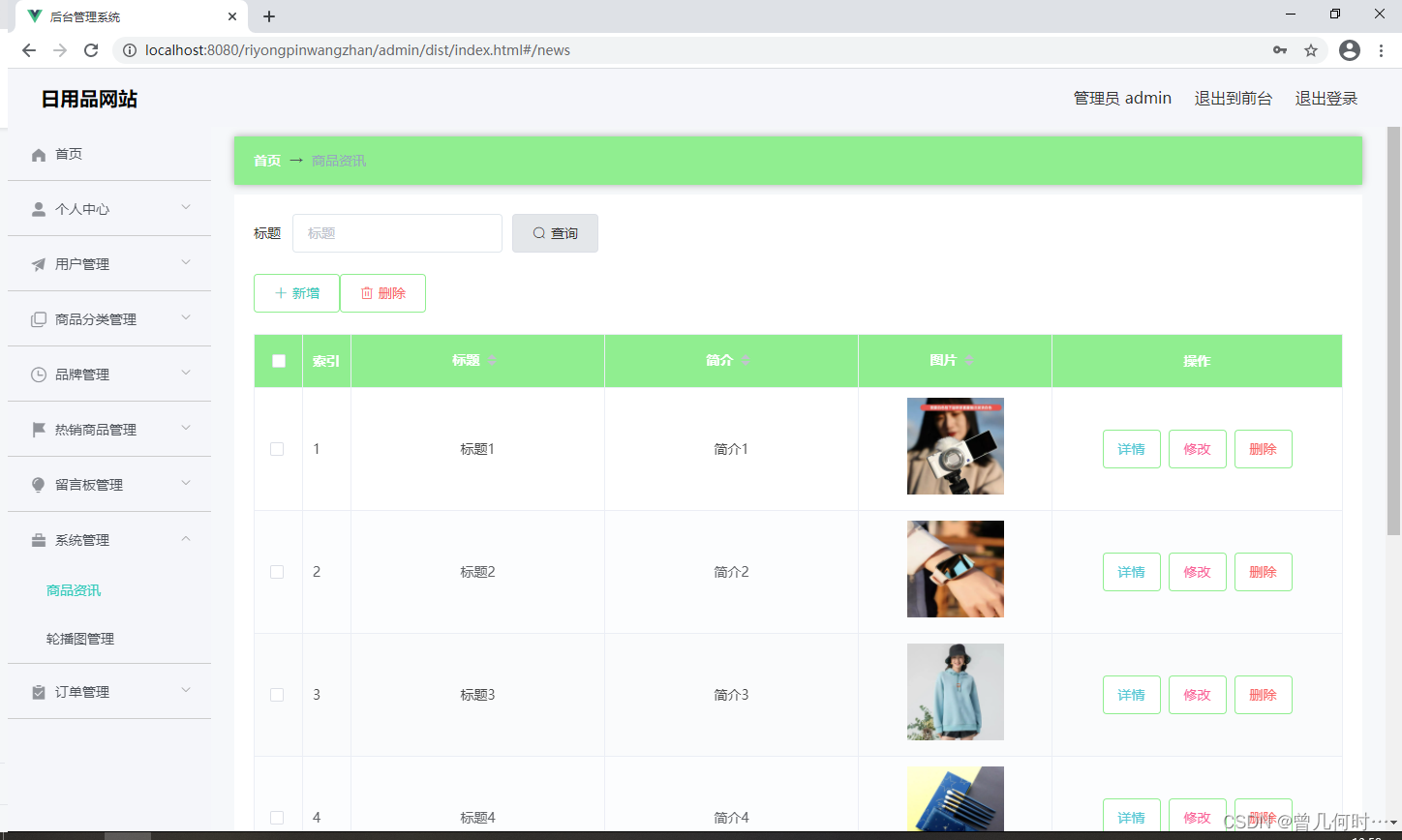The image size is (1402, 840).
Task: Click the person icon next to 个人中心
Action: (39, 209)
